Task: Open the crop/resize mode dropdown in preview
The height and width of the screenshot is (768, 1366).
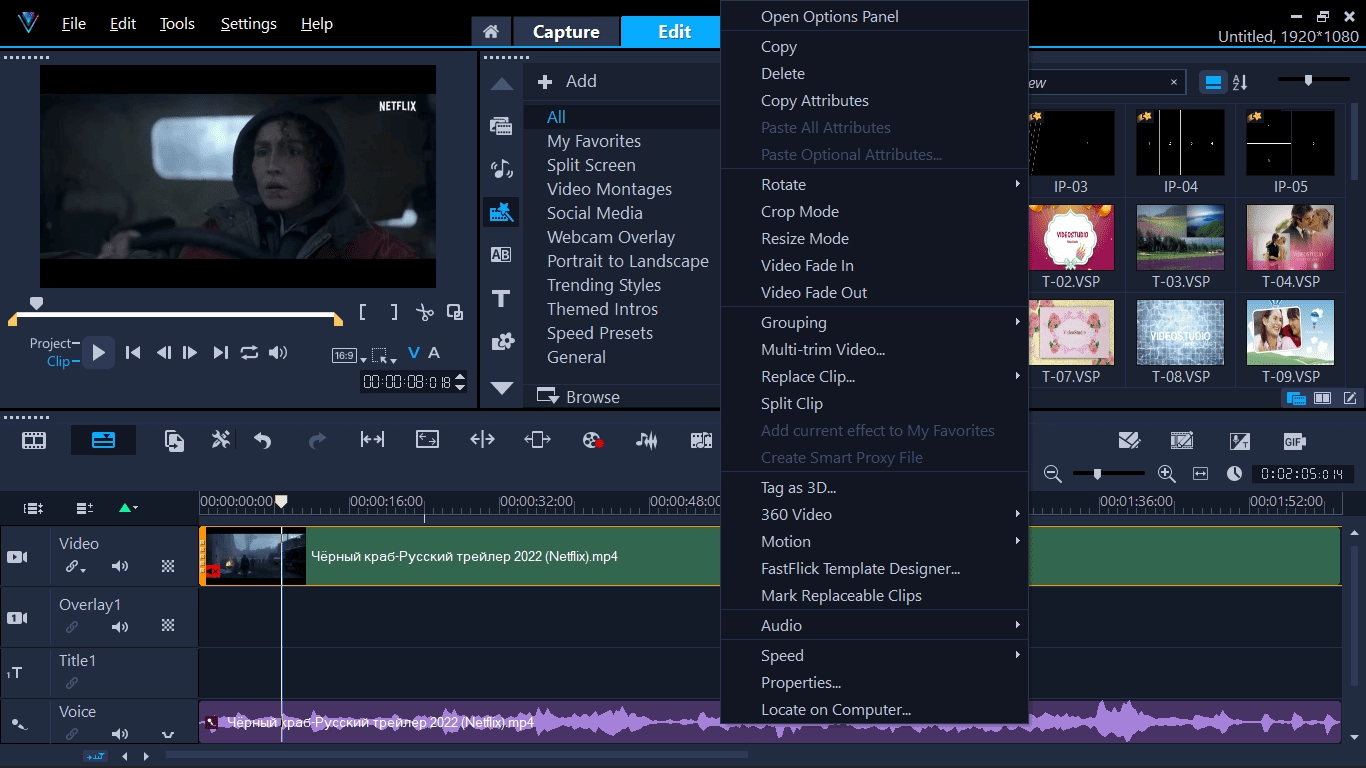Action: click(x=384, y=355)
